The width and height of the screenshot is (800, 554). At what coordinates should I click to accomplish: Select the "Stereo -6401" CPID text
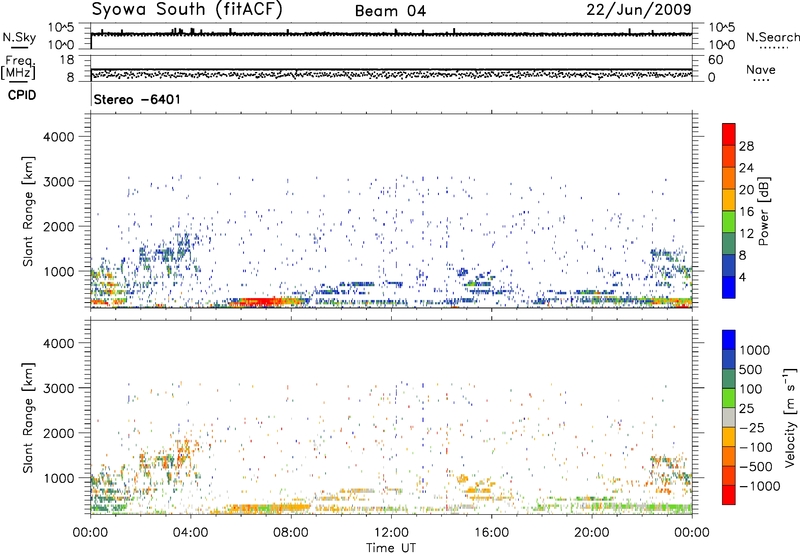(x=137, y=99)
